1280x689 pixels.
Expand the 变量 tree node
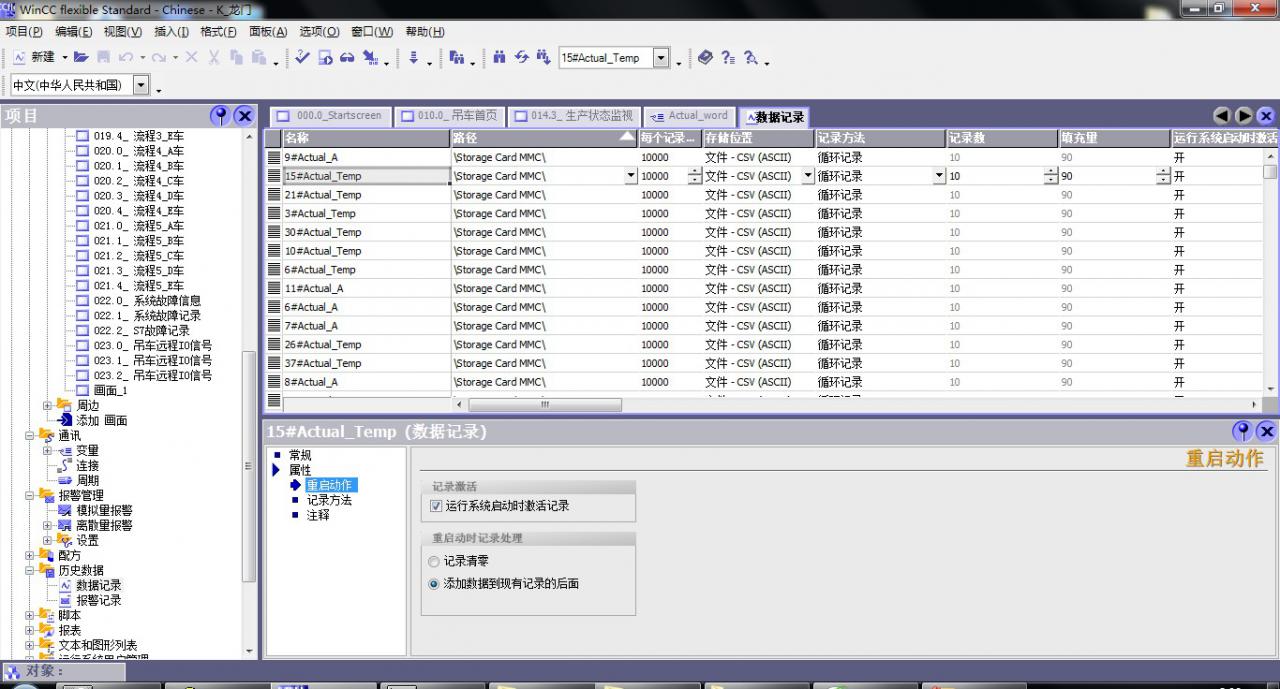click(48, 451)
